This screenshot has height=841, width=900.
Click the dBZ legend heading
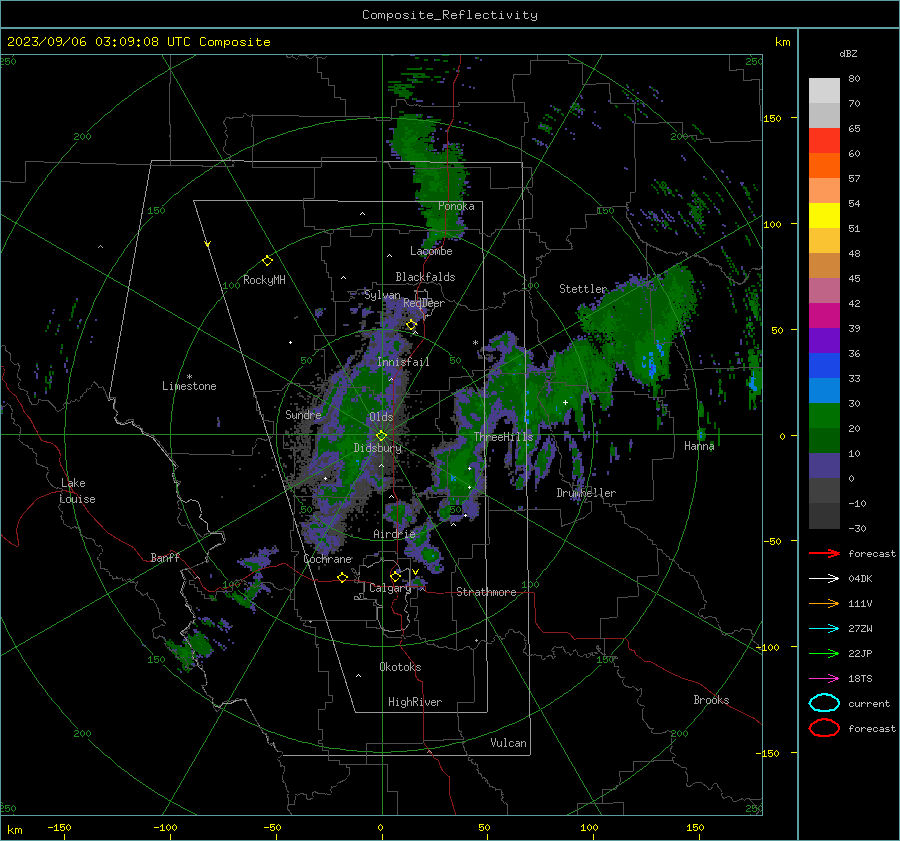[848, 53]
